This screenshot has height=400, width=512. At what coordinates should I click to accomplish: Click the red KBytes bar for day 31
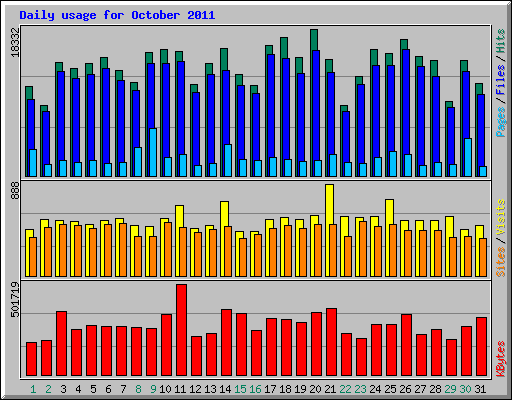click(481, 347)
